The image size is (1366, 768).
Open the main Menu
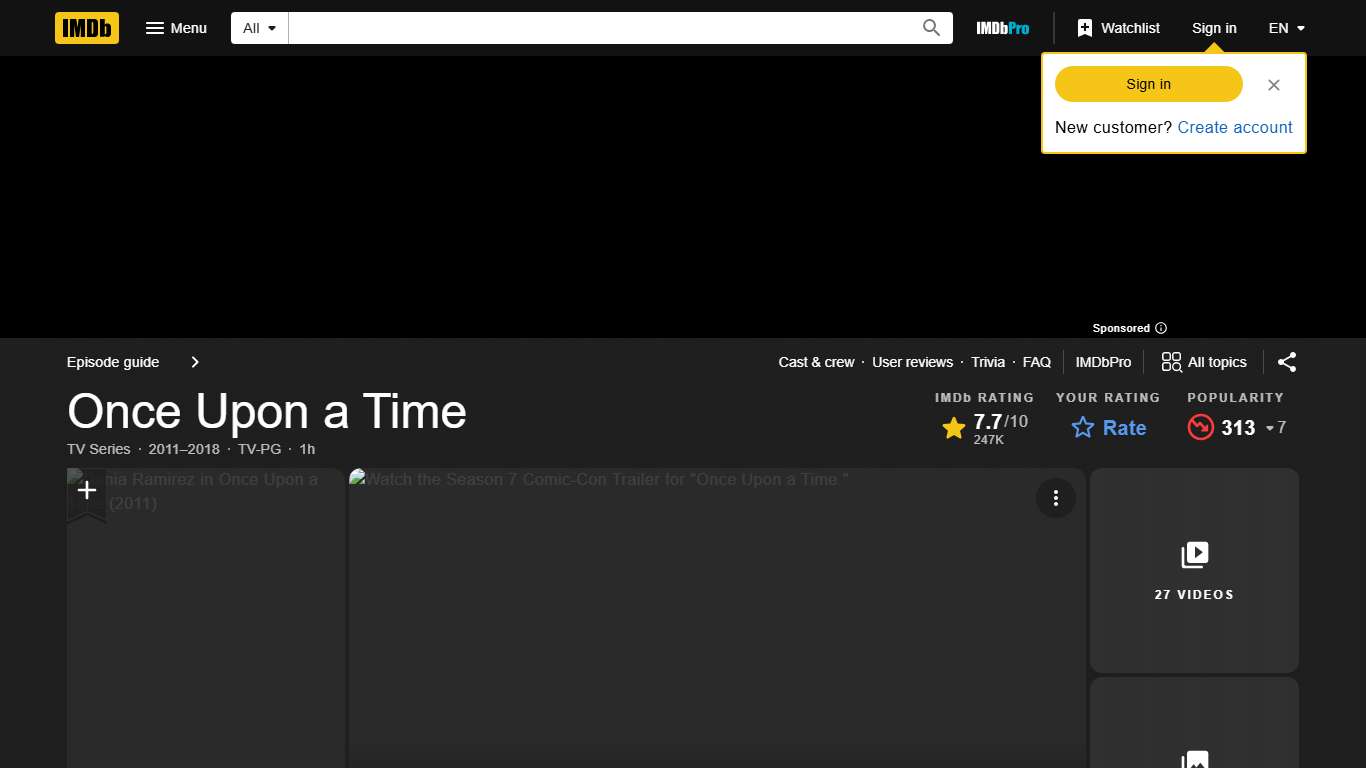[x=176, y=28]
